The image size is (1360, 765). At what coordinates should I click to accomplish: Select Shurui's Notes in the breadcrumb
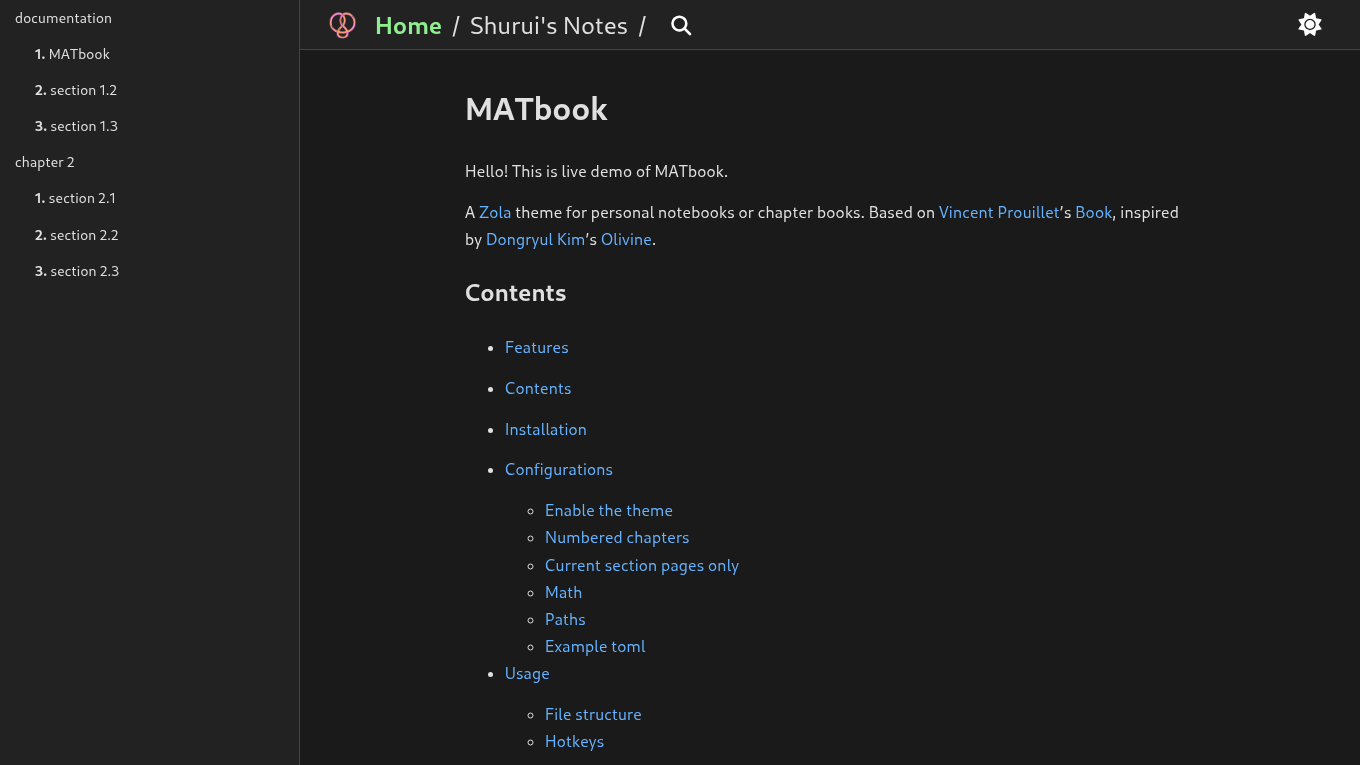click(548, 26)
